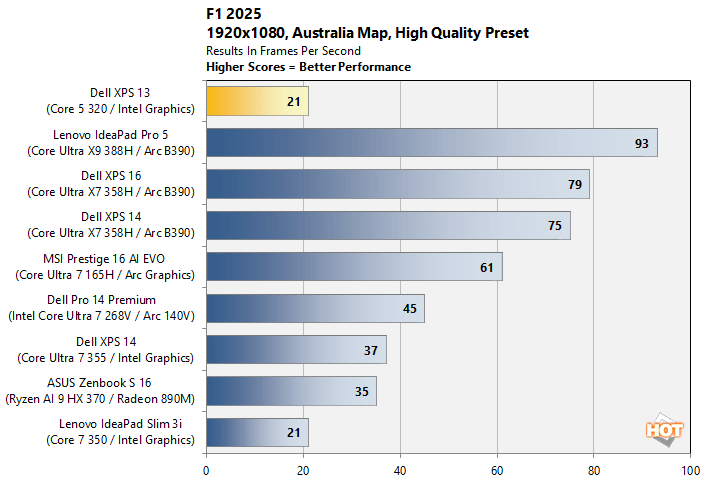The height and width of the screenshot is (480, 708).
Task: Select the Lenovo IdeaPad Pro 5 label
Action: click(x=111, y=143)
